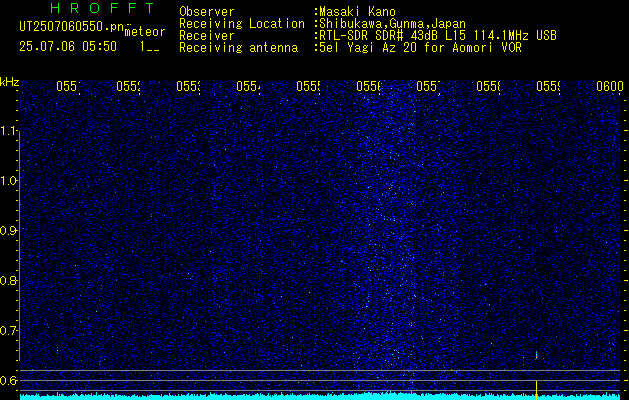
Task: Click the date stamp 25.07.06 05:50
Action: 68,47
